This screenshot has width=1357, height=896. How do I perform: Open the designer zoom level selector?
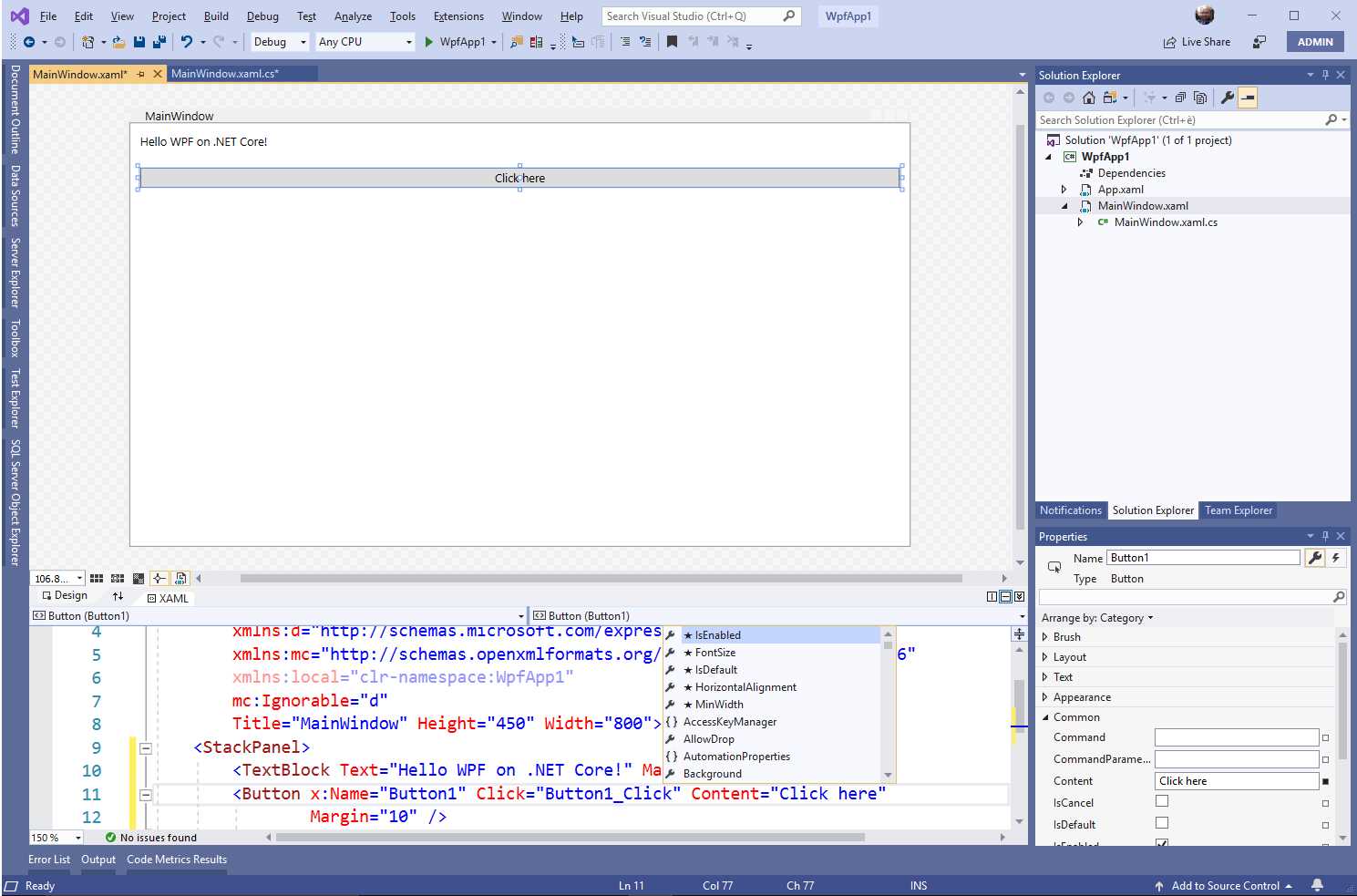(57, 578)
